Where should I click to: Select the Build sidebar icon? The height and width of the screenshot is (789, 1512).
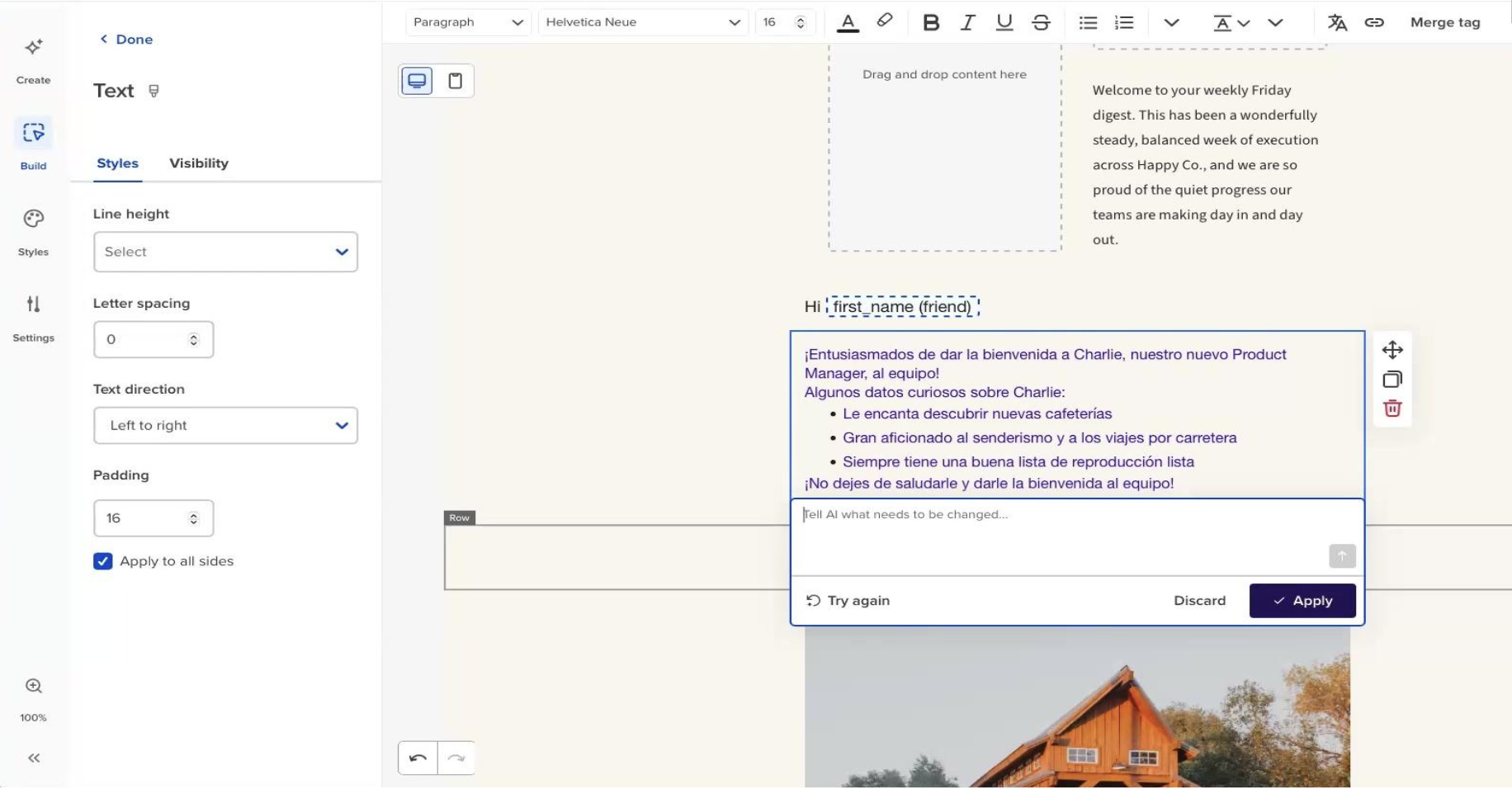[33, 144]
